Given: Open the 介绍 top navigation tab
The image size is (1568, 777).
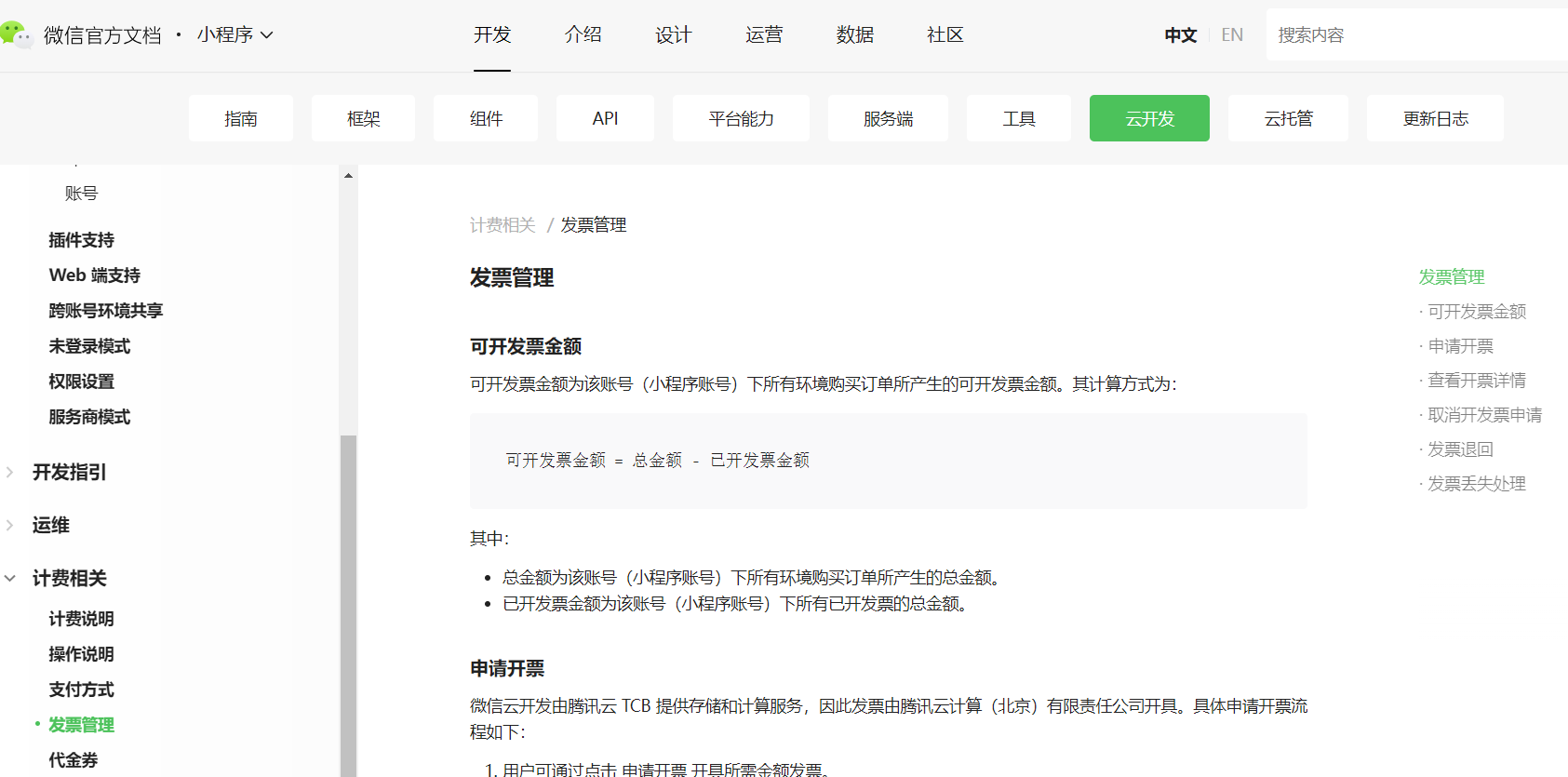Looking at the screenshot, I should click(583, 34).
